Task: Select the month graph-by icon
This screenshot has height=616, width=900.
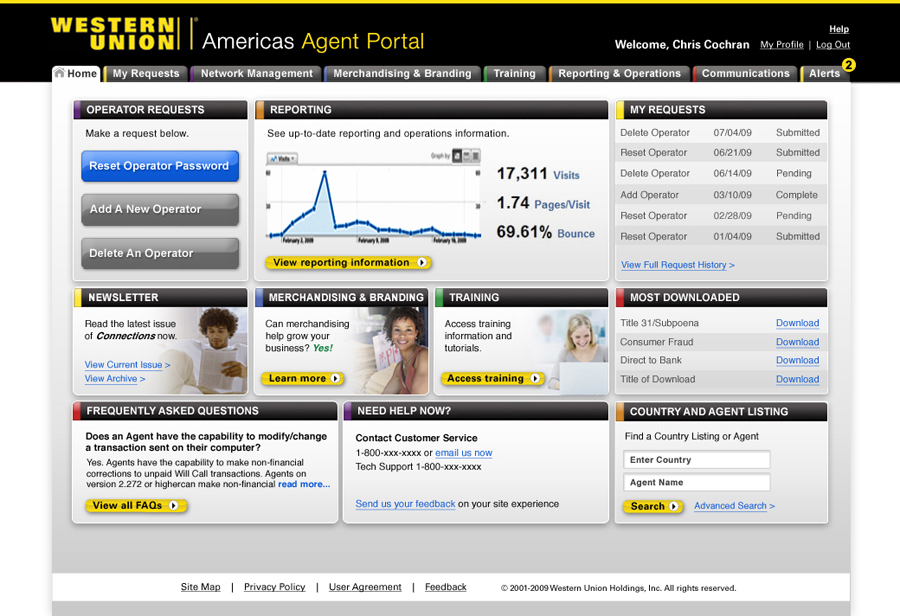Action: point(475,156)
